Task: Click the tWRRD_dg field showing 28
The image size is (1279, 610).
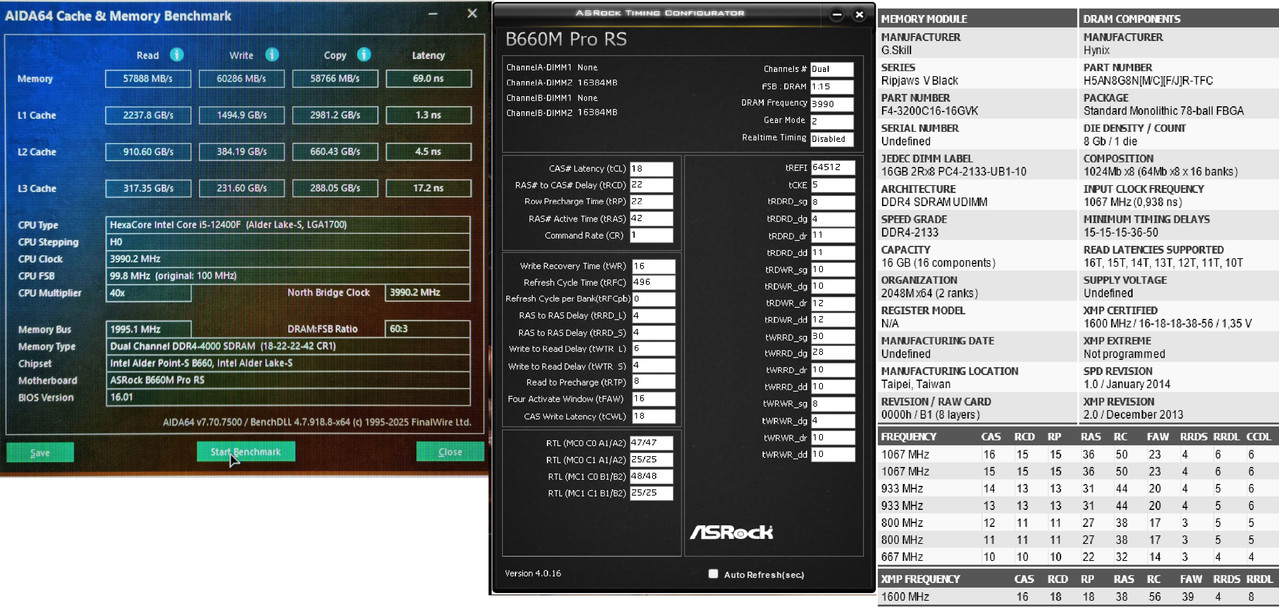Action: pos(832,353)
